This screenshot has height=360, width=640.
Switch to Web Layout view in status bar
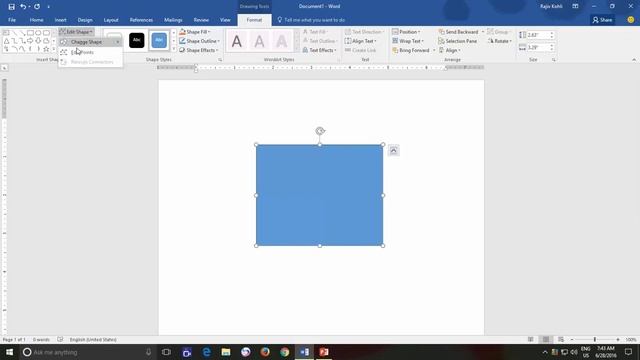[561, 340]
